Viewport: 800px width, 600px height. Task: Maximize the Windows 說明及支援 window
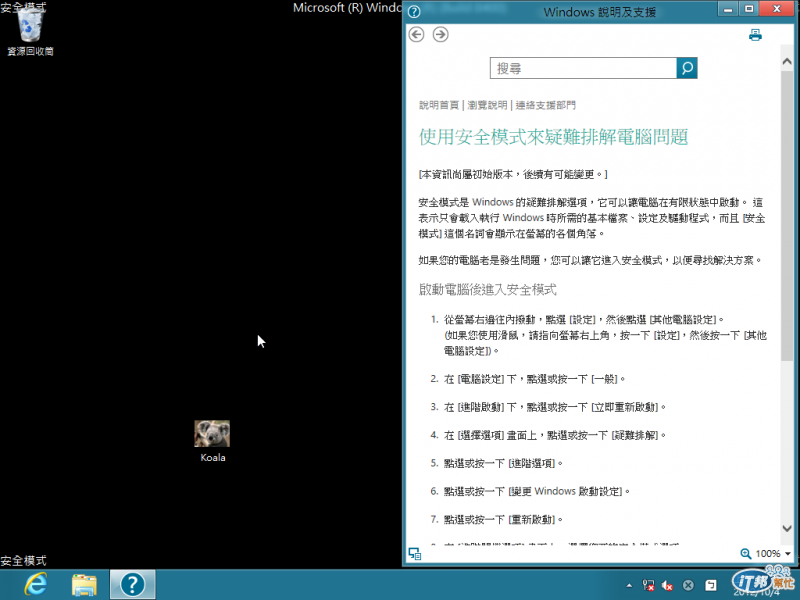click(x=749, y=9)
